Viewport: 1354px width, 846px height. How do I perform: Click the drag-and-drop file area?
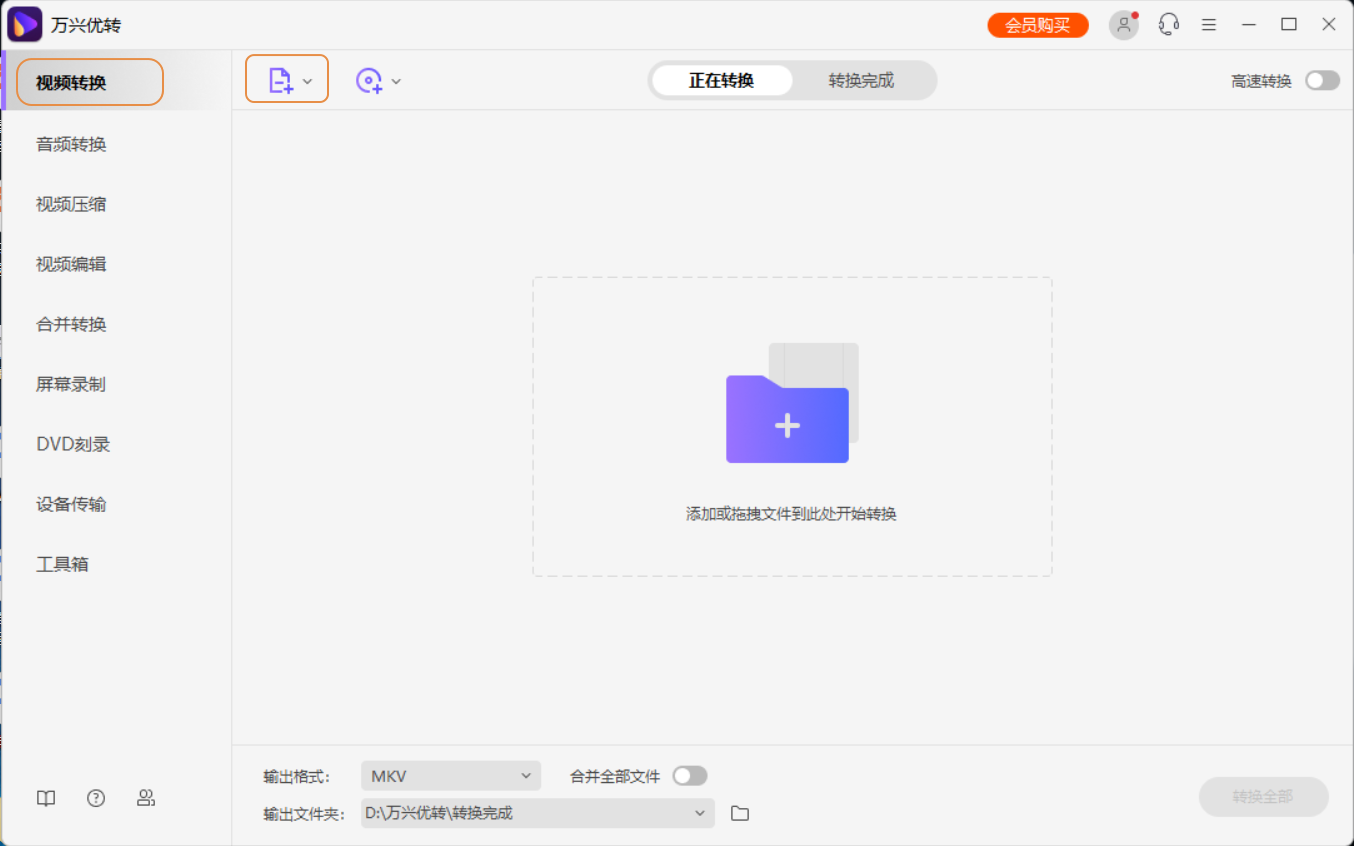pyautogui.click(x=791, y=427)
